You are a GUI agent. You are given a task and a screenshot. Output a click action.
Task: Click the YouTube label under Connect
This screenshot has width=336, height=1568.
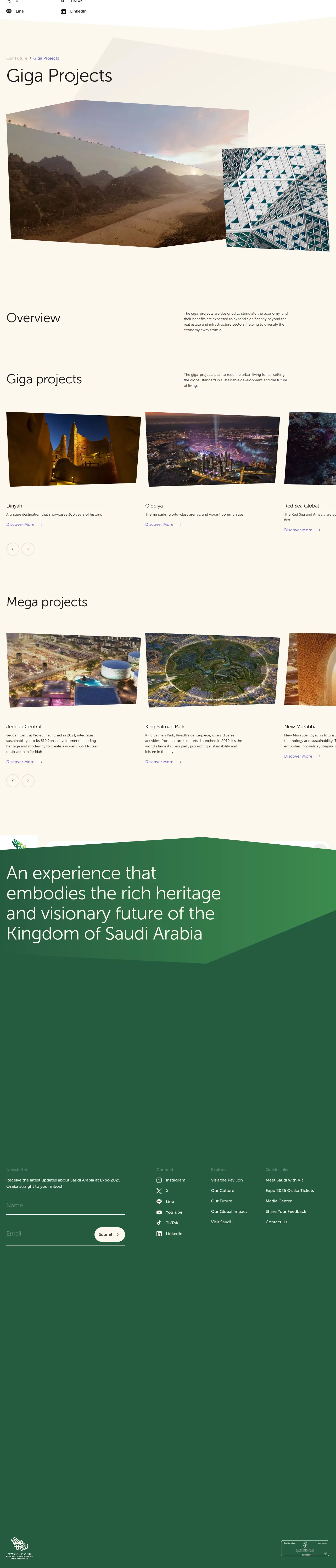point(174,1213)
